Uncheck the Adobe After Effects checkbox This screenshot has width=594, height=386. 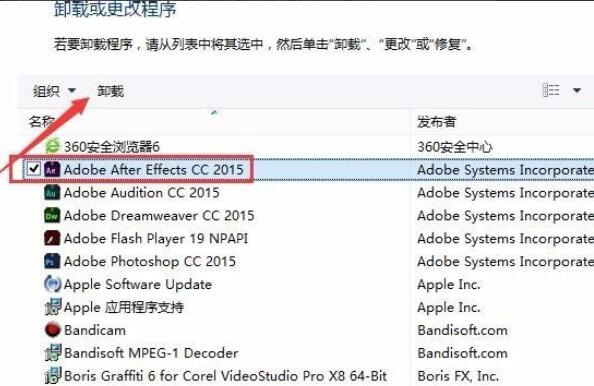[x=33, y=169]
